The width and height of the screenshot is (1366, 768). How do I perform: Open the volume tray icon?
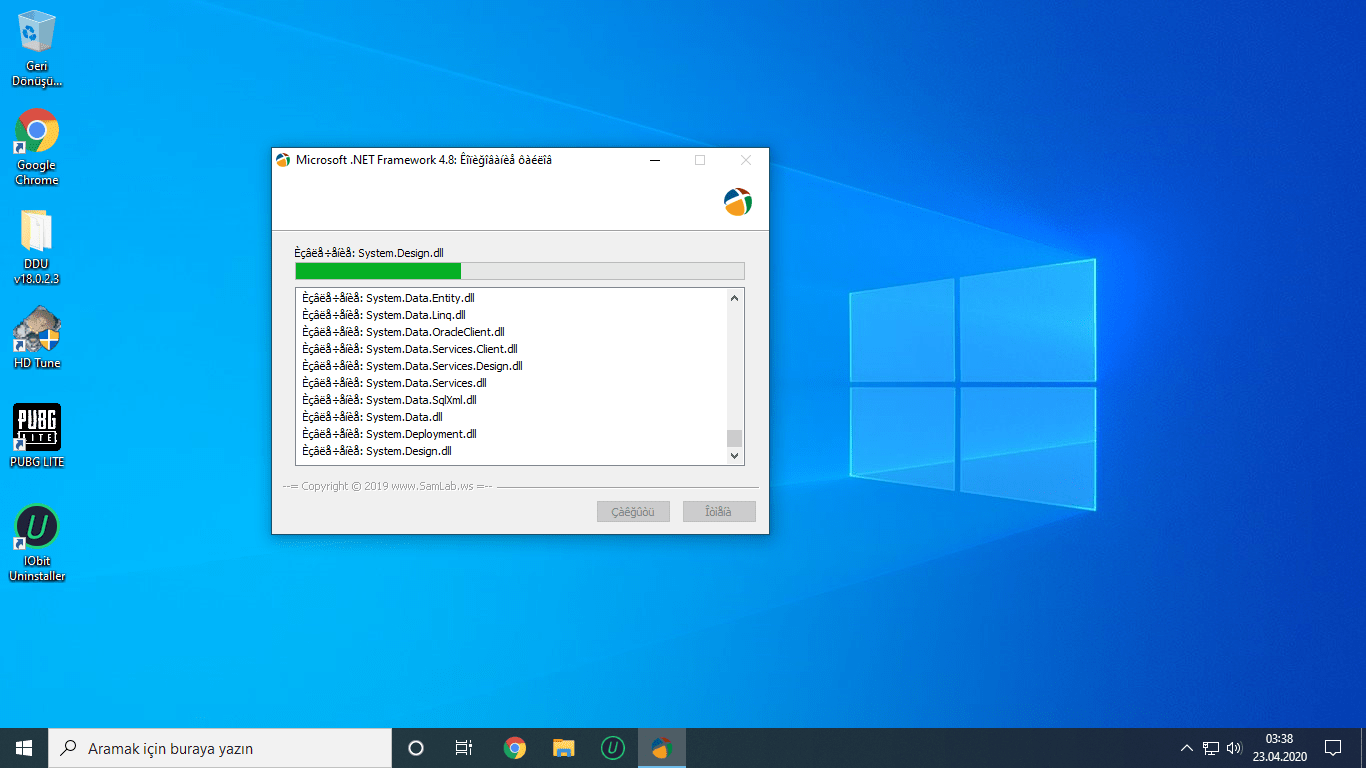click(1234, 748)
